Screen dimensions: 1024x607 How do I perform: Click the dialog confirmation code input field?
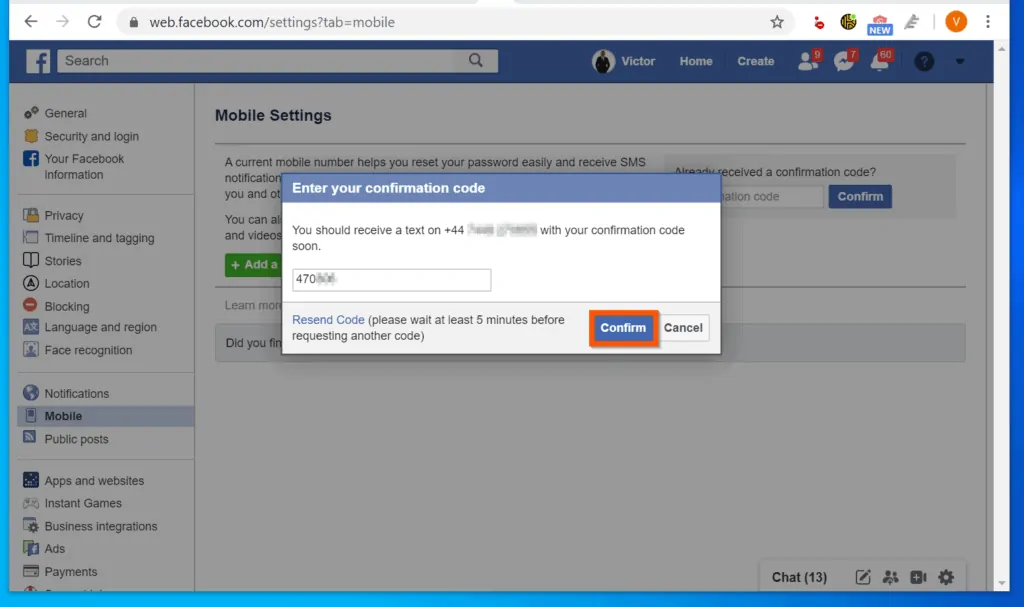pos(392,280)
